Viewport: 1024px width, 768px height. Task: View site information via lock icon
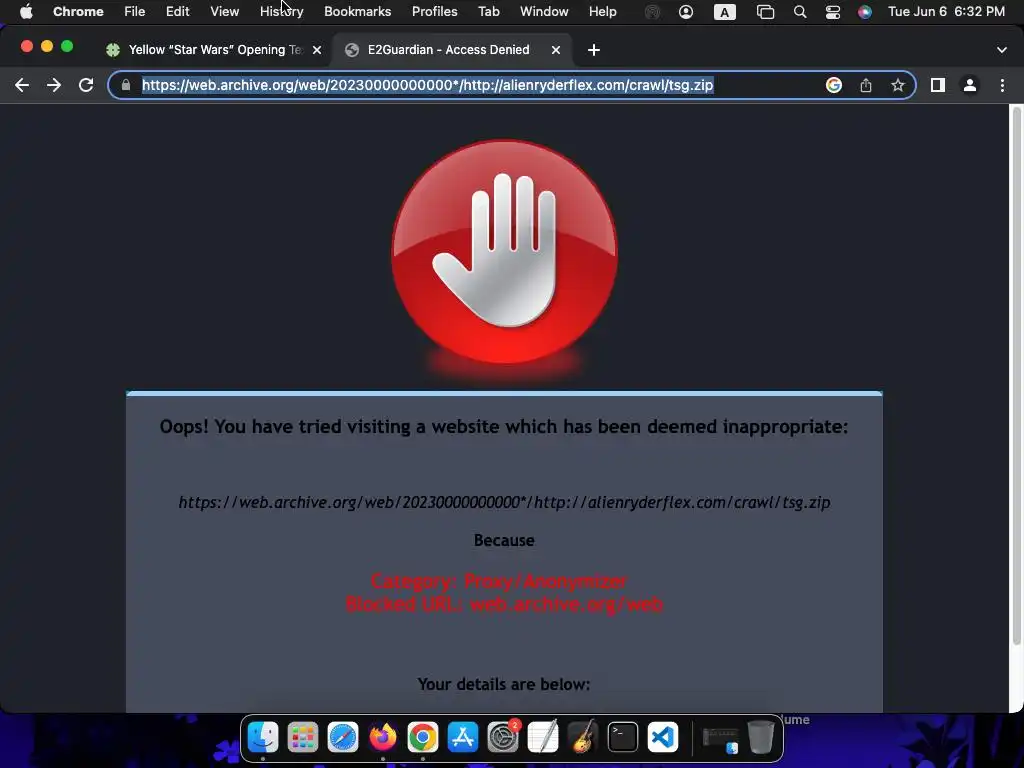(x=126, y=85)
